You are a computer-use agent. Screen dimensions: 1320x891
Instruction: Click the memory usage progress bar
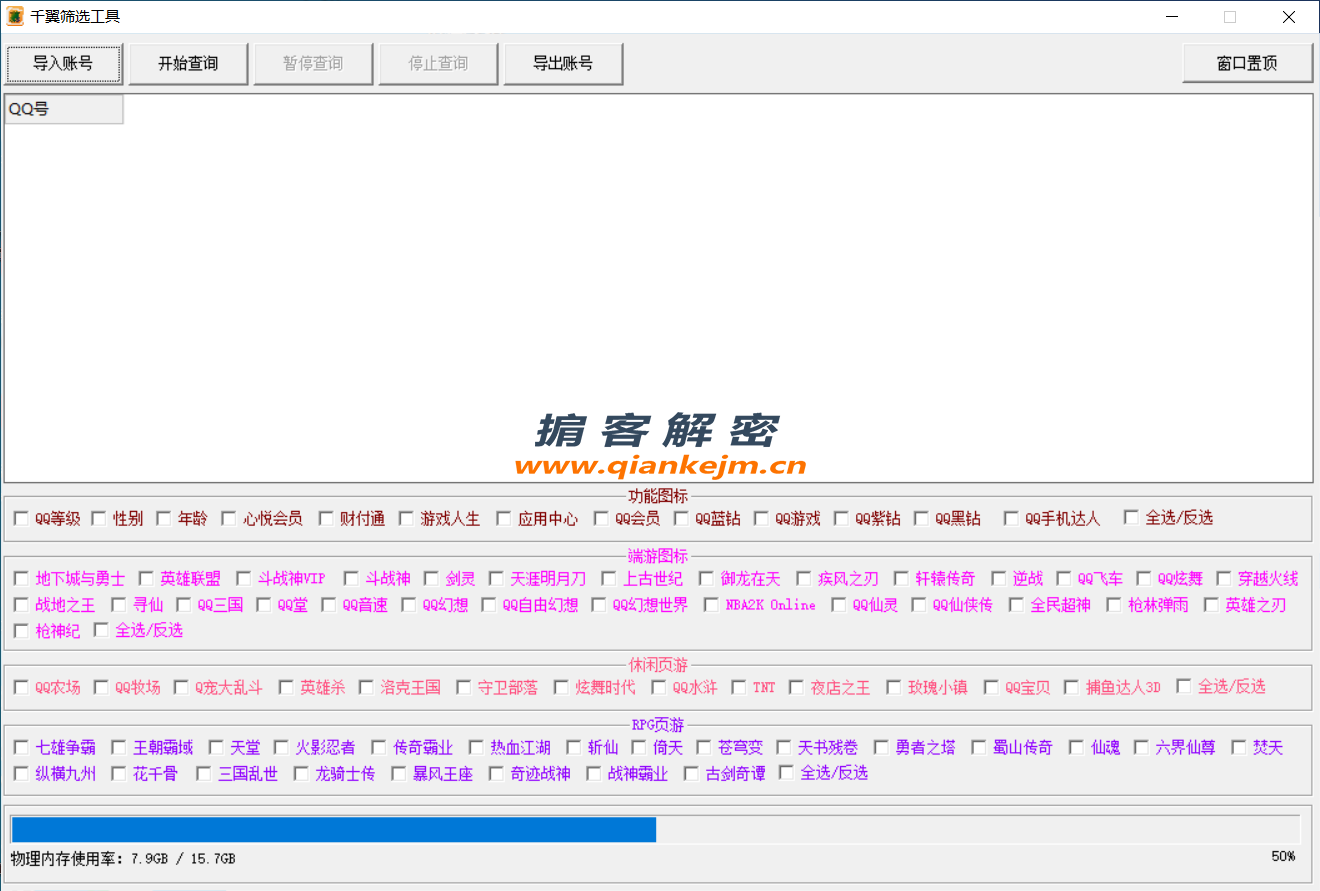pos(655,829)
